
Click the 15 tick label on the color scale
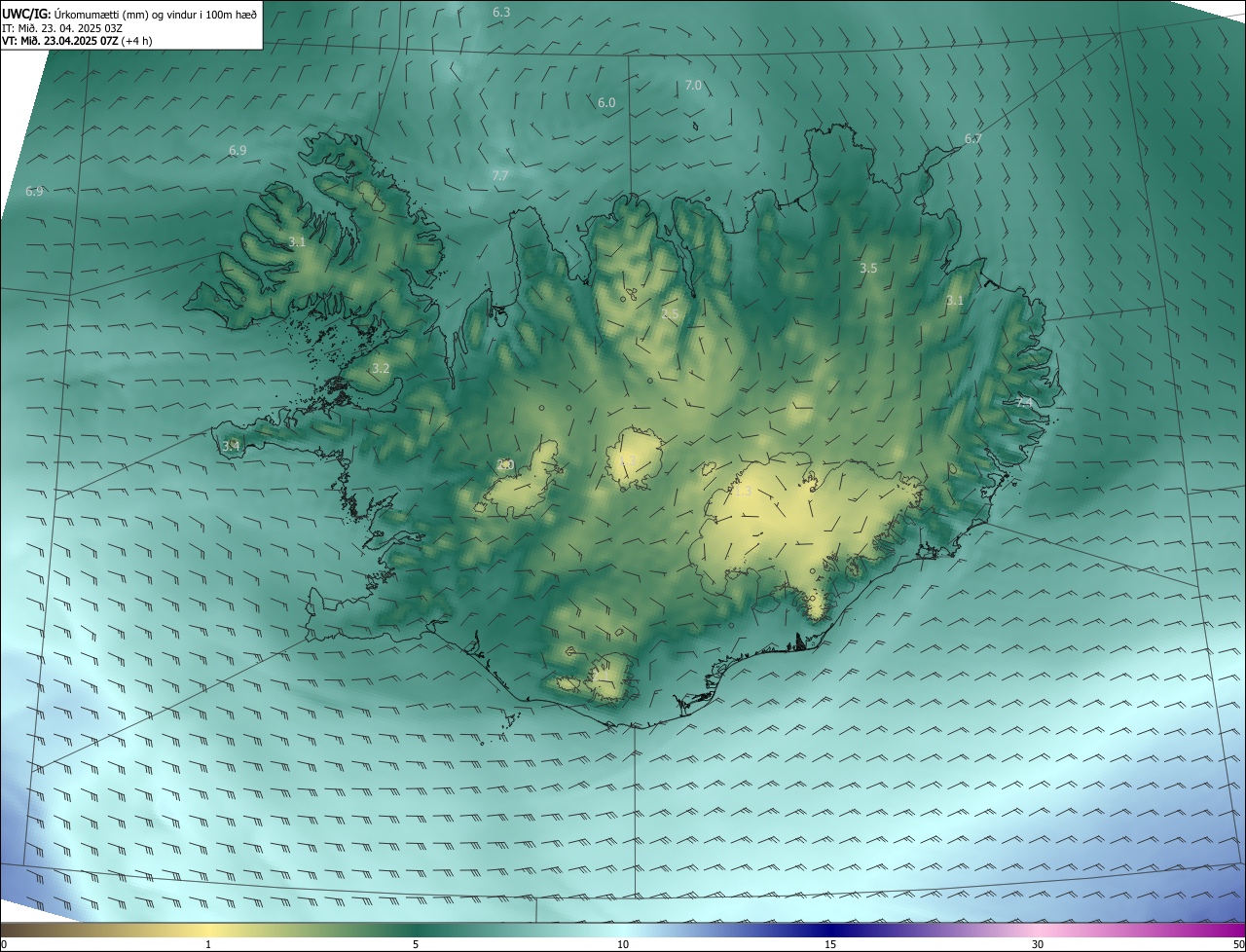830,944
